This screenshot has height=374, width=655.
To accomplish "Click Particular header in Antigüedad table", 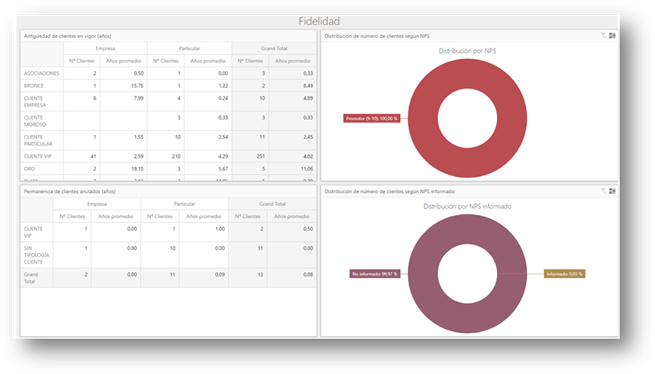I will 189,48.
